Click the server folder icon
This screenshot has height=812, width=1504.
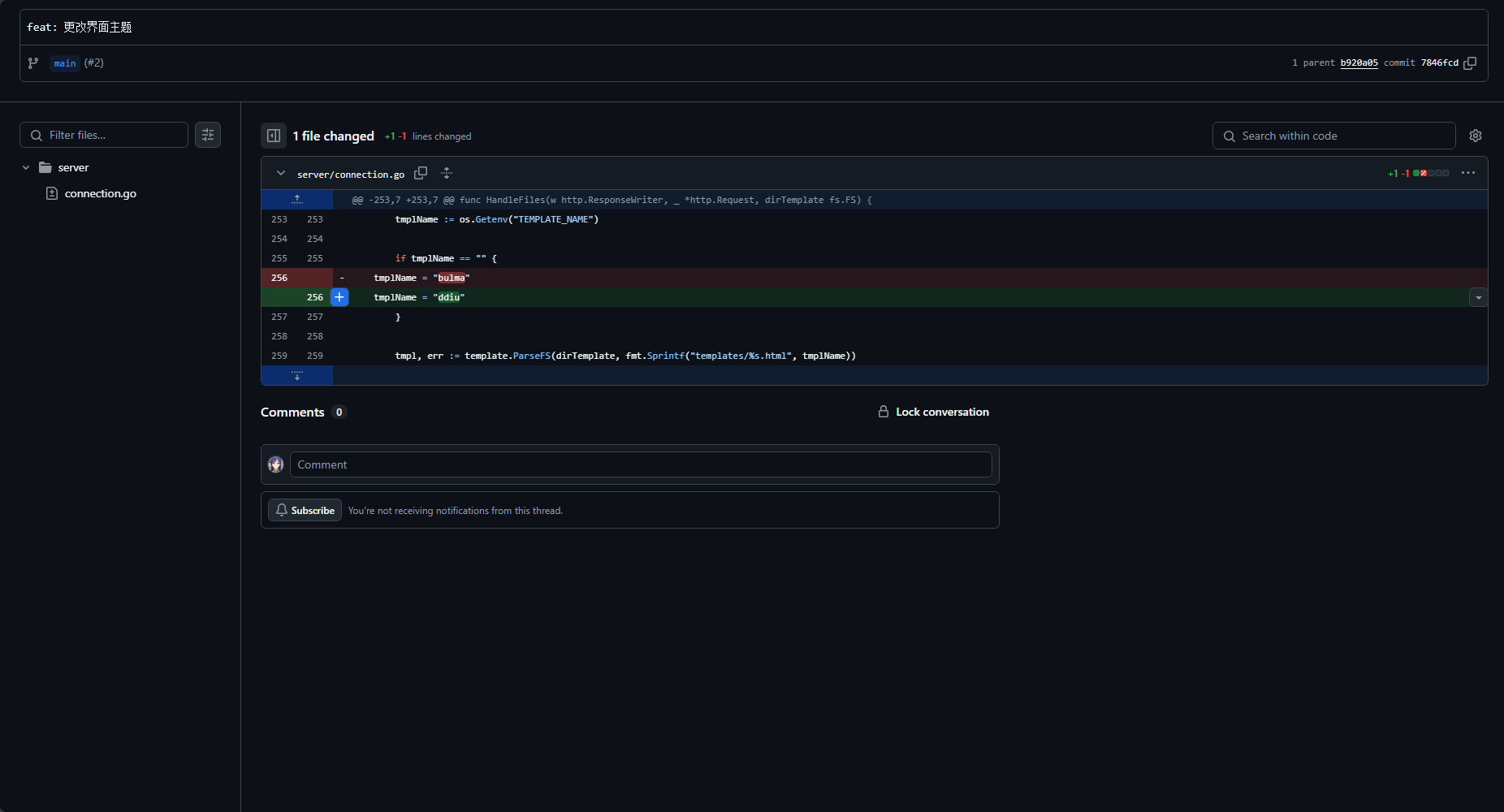click(45, 167)
